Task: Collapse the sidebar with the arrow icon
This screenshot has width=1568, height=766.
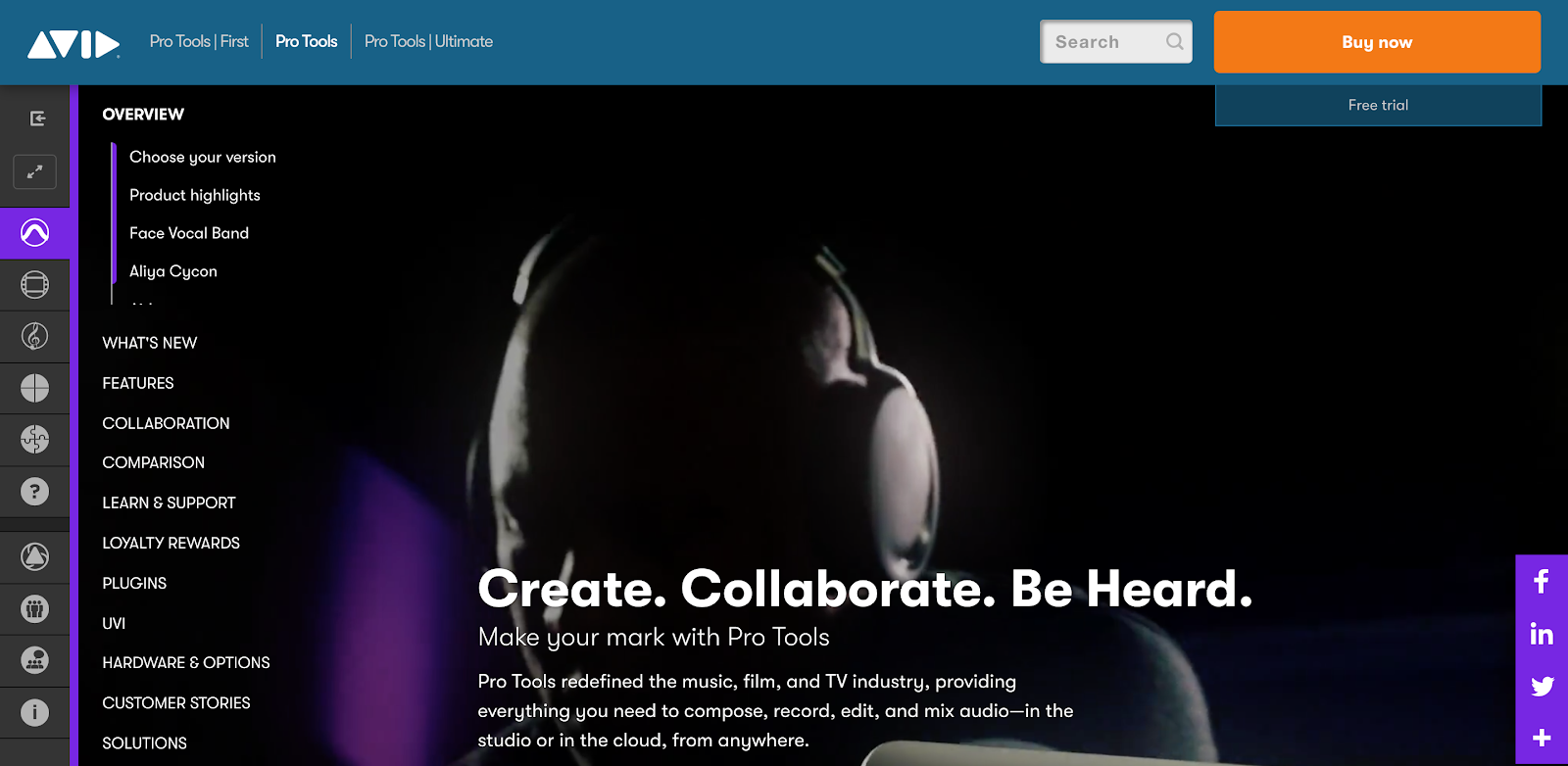Action: click(x=37, y=119)
